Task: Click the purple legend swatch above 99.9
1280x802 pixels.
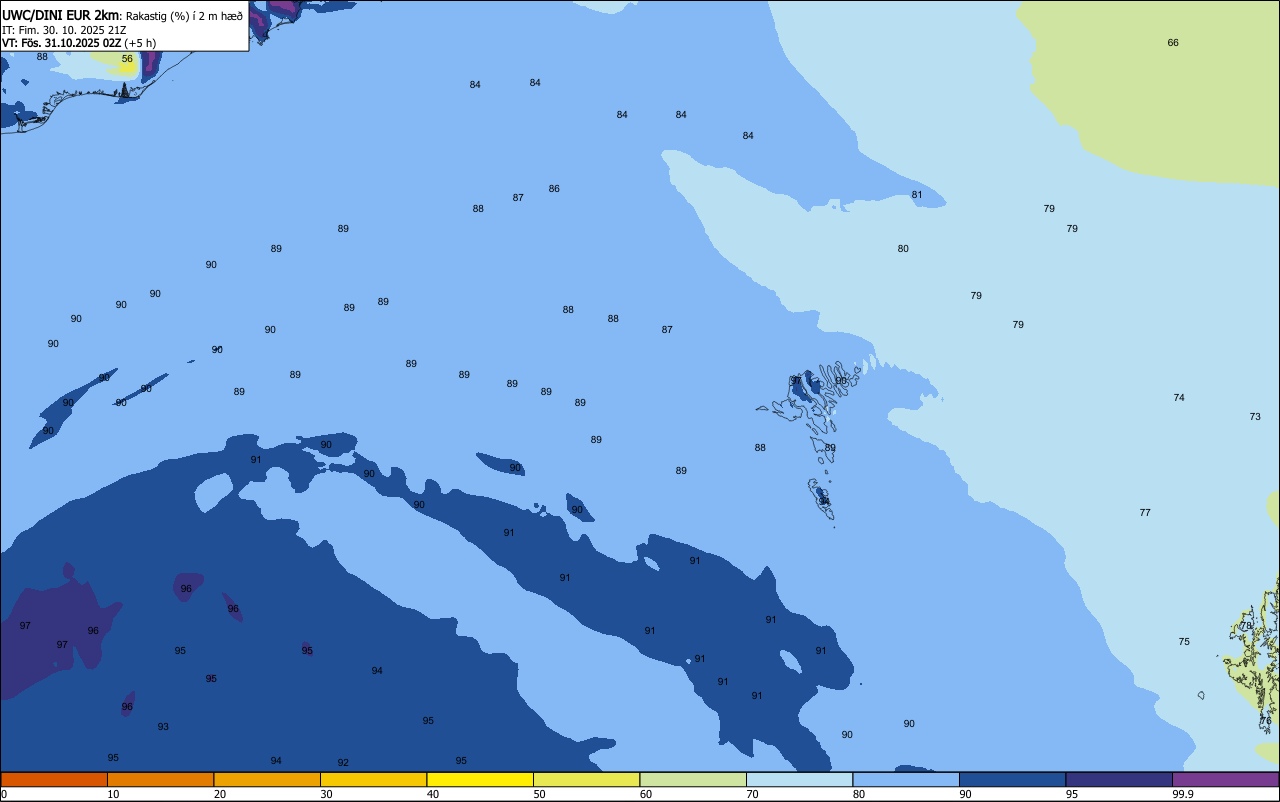Action: tap(1225, 779)
